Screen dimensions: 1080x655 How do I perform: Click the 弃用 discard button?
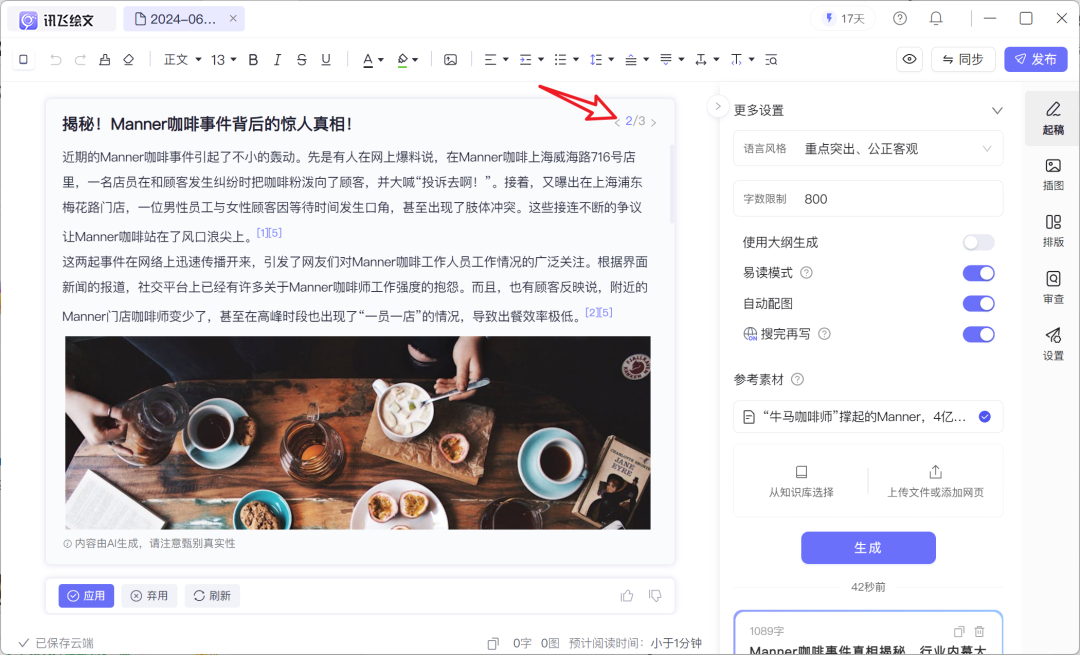click(x=149, y=596)
